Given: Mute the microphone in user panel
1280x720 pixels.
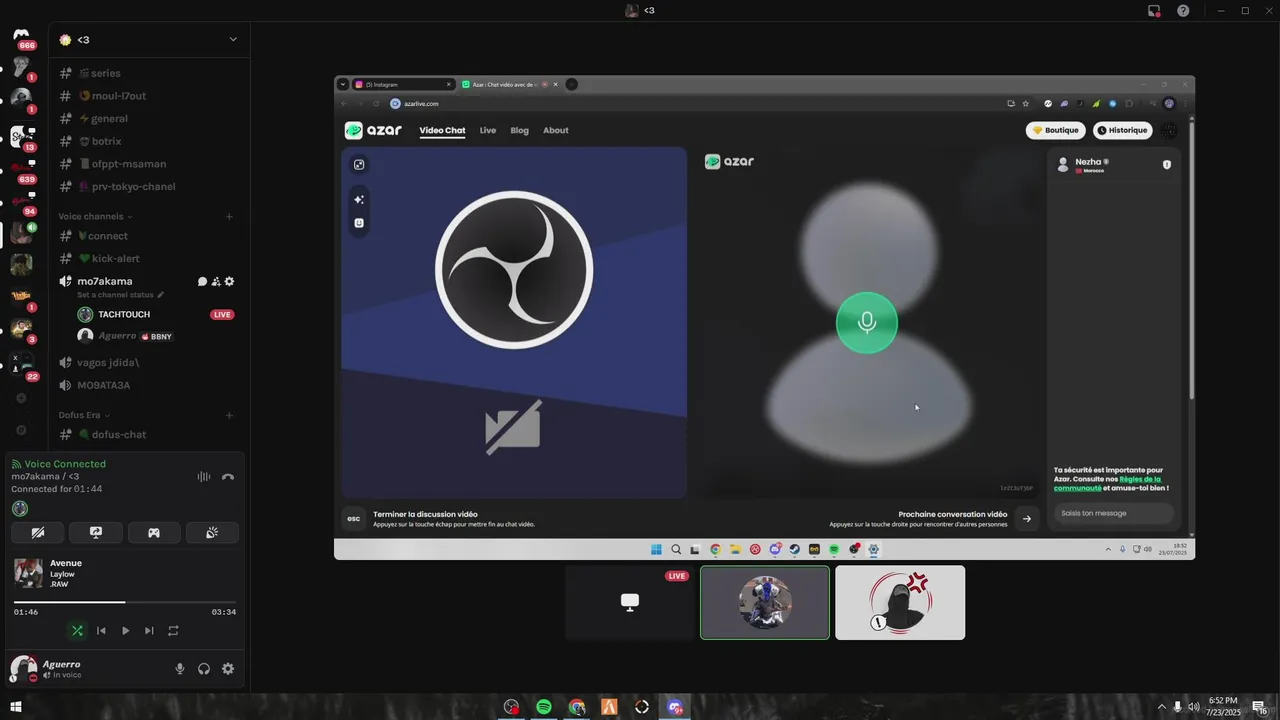Looking at the screenshot, I should [x=180, y=669].
